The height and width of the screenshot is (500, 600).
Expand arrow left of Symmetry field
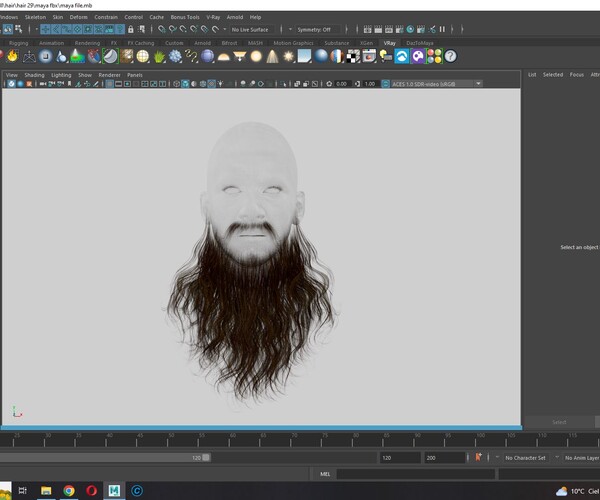pyautogui.click(x=290, y=29)
